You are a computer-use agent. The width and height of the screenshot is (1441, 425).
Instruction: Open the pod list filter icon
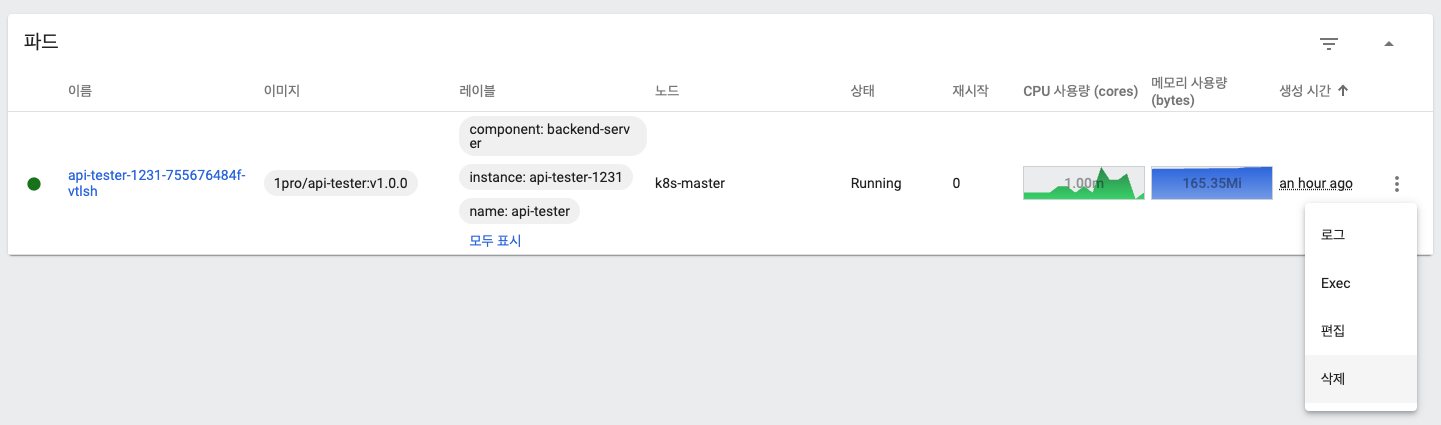(x=1328, y=44)
